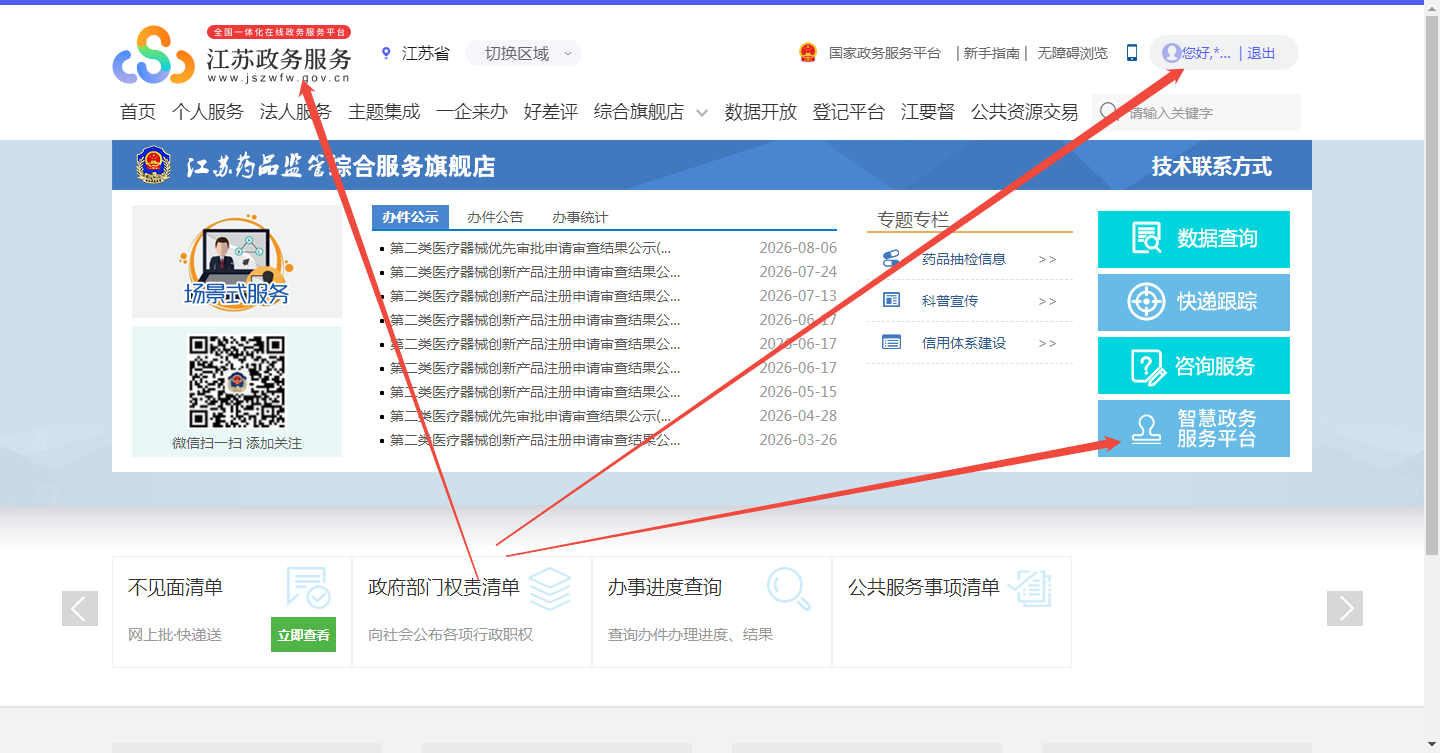
Task: Open 技术联系方式 link
Action: pyautogui.click(x=1211, y=166)
